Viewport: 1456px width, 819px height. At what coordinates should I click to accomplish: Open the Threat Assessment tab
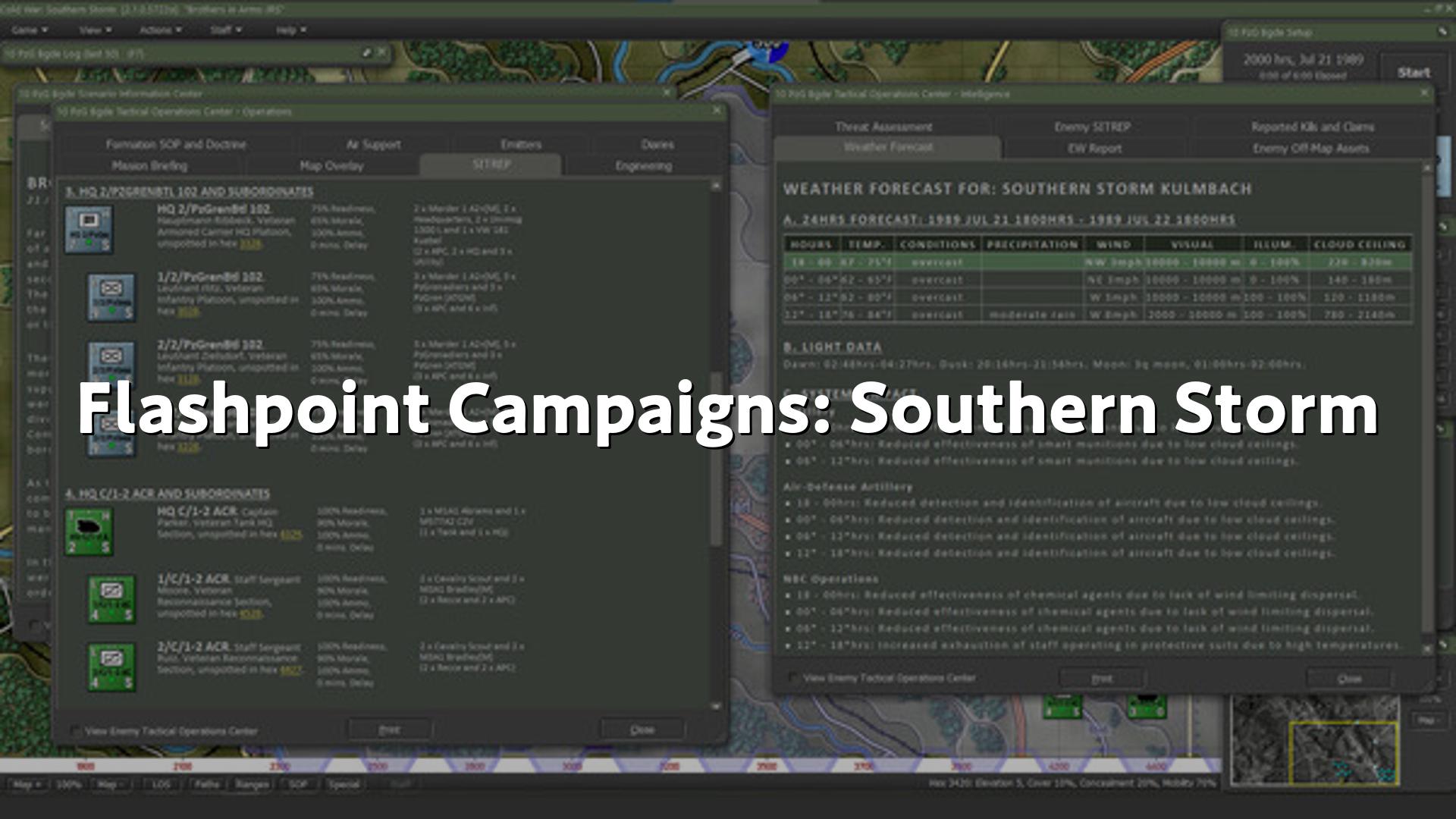coord(883,127)
